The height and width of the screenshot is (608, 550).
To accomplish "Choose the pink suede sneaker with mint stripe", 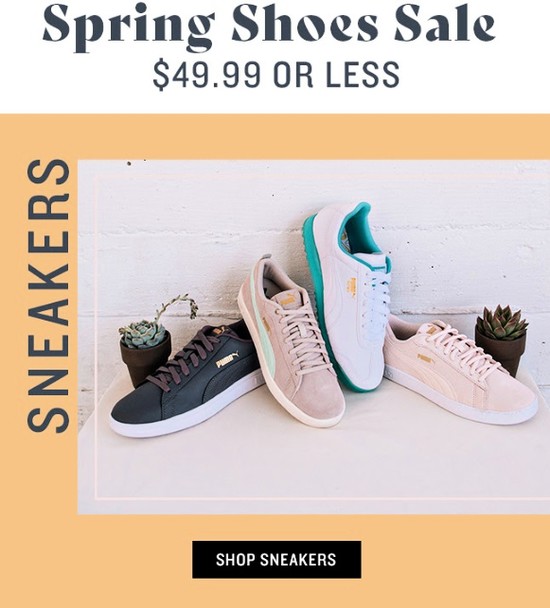I will pos(291,341).
